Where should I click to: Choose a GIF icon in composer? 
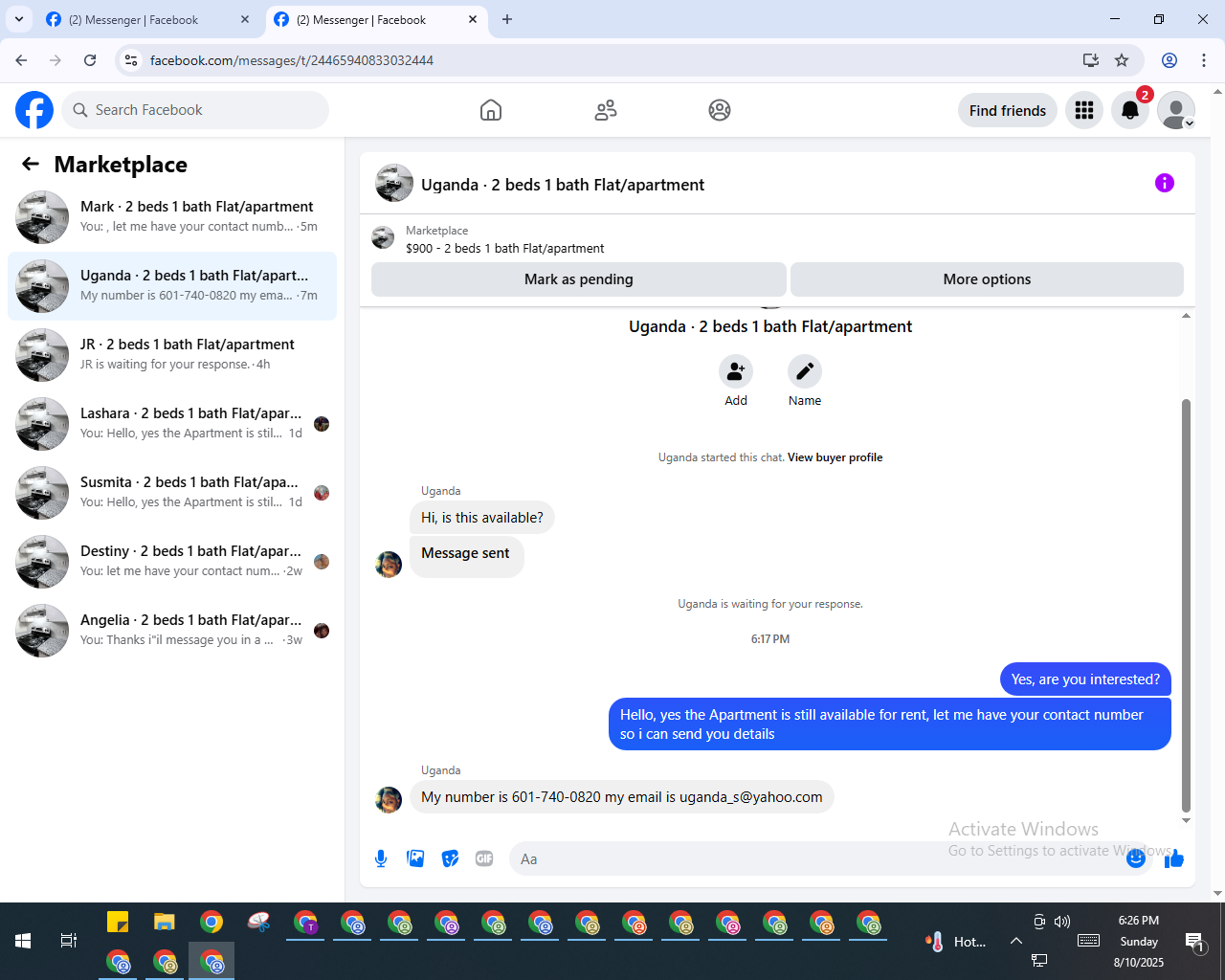pyautogui.click(x=484, y=858)
